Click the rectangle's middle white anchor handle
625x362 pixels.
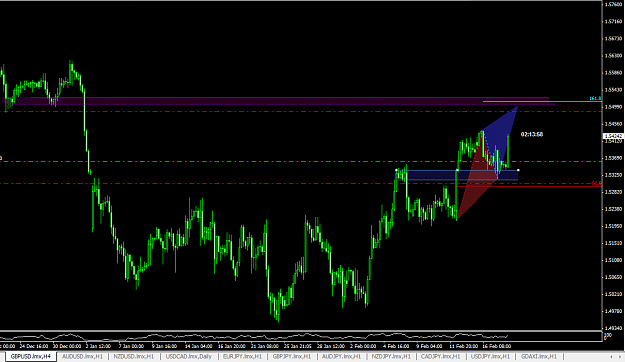[457, 171]
